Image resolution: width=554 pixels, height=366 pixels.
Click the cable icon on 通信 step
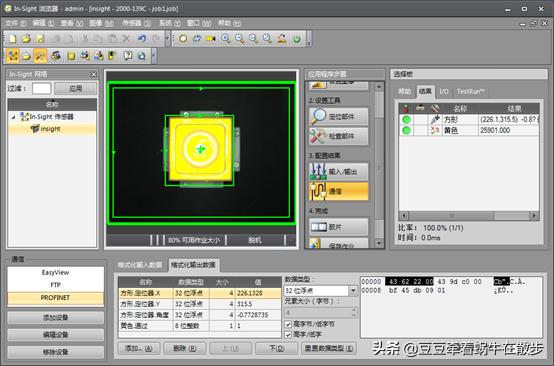pos(318,191)
